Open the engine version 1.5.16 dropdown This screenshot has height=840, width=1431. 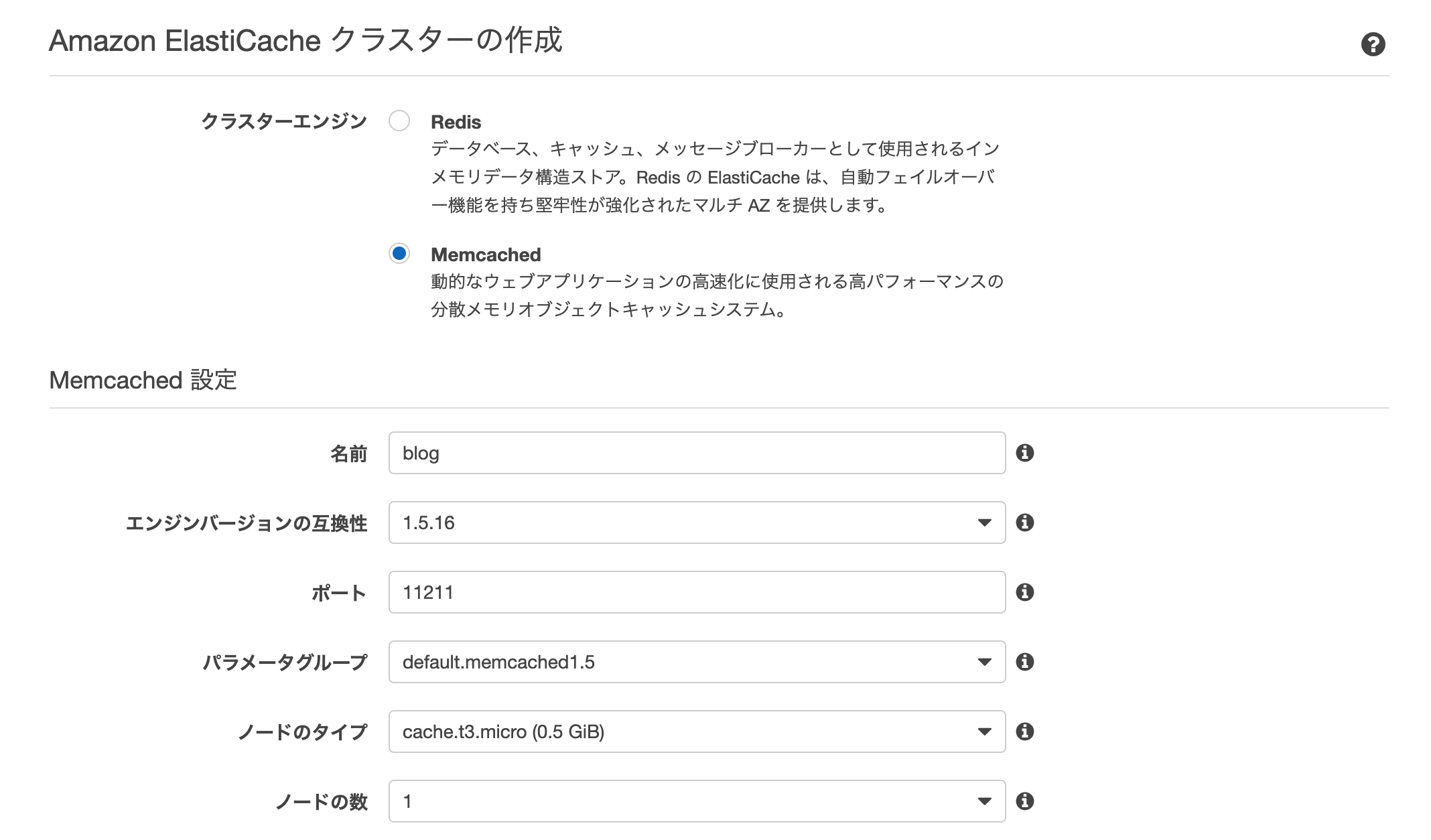[x=697, y=522]
